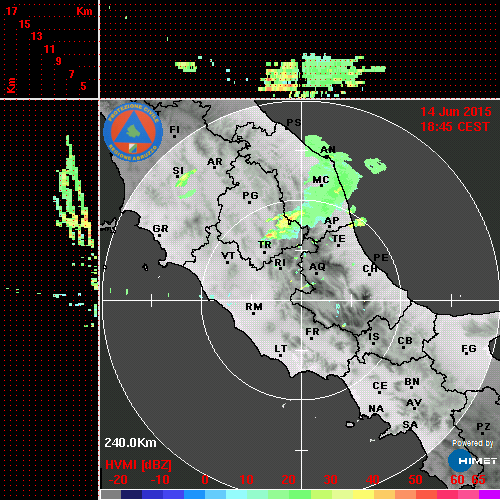Click the "AV" city label

414,403
